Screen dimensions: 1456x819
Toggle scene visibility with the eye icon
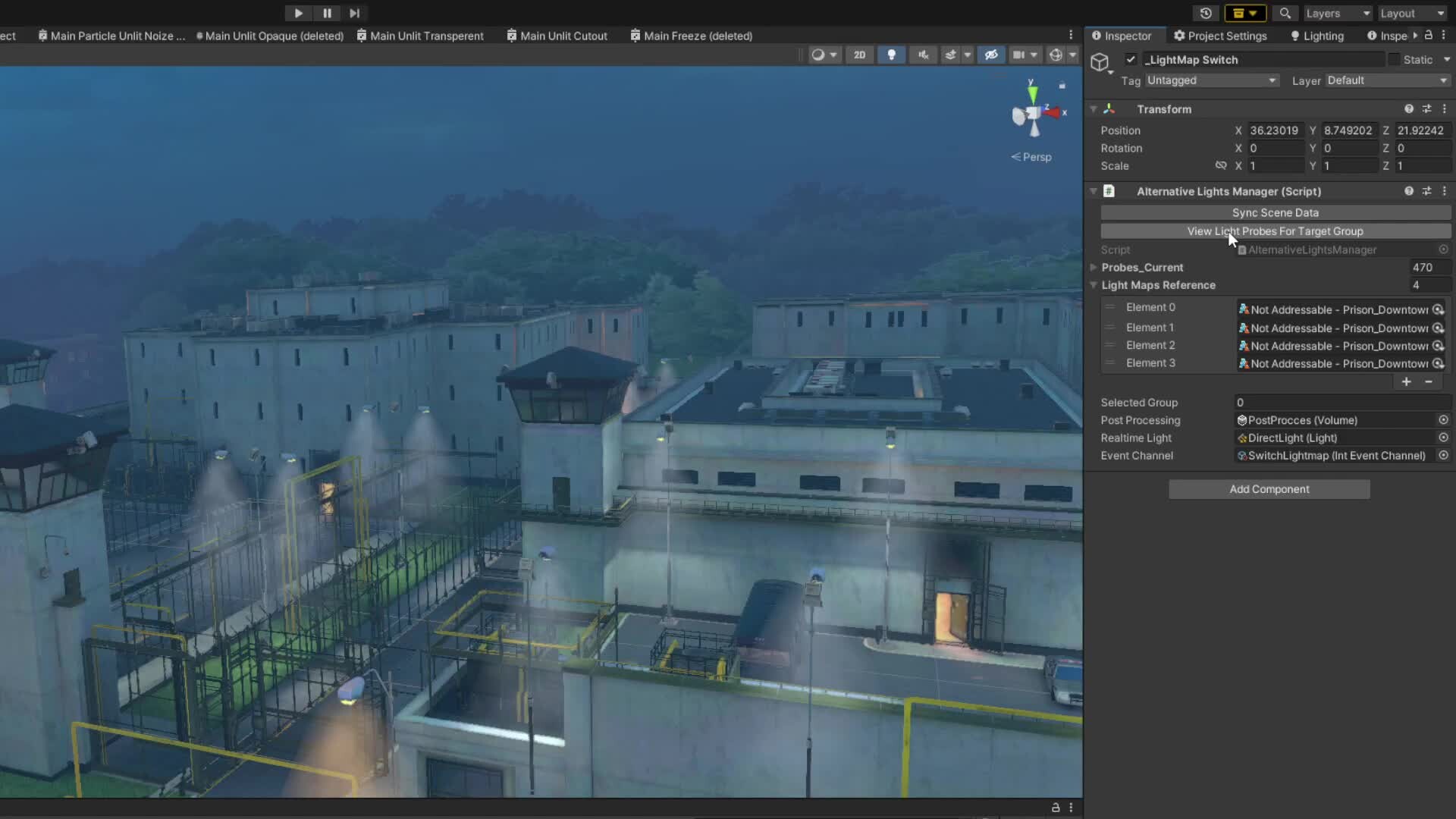coord(991,55)
